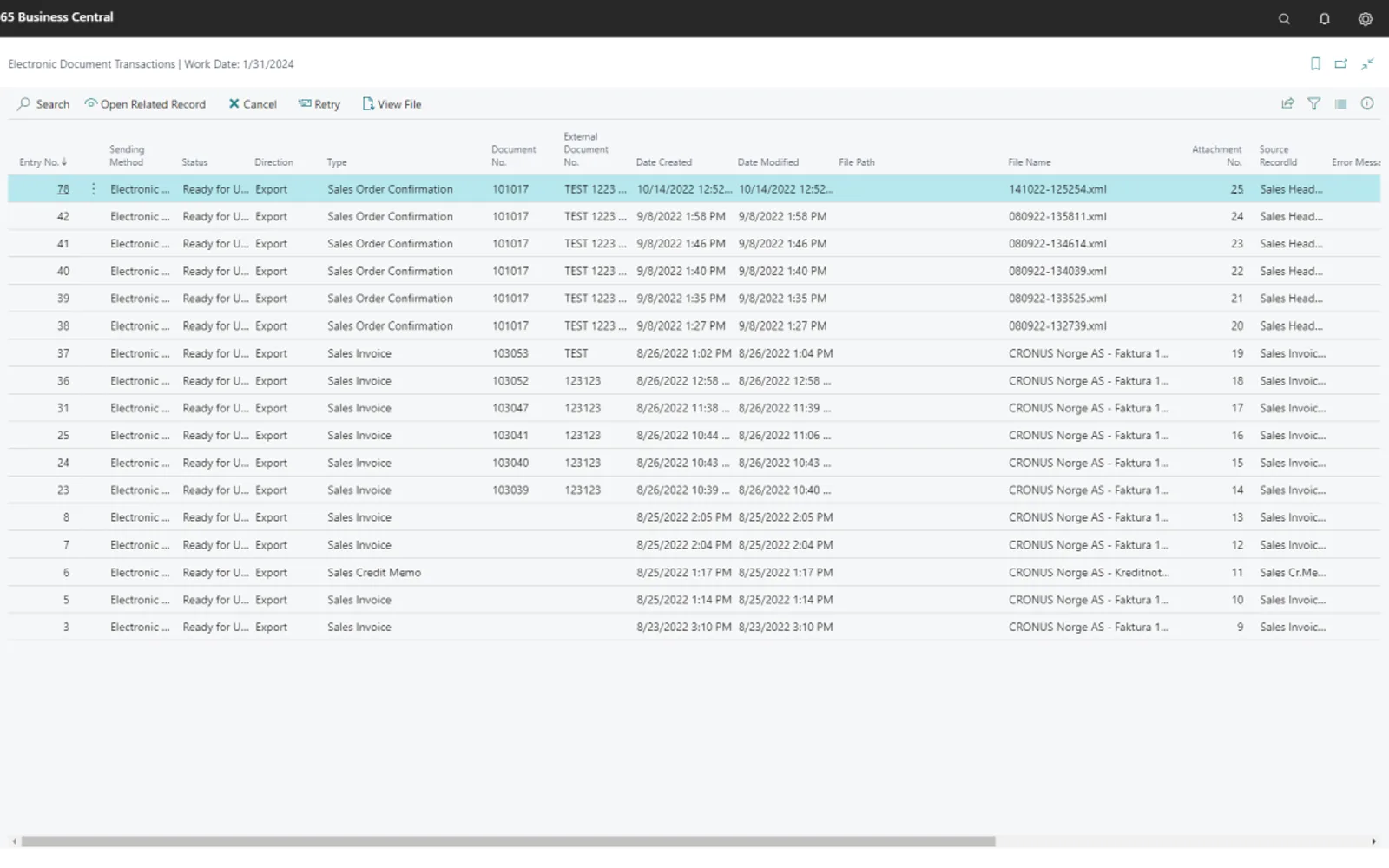Click the Sending Method column header
Image resolution: width=1389 pixels, height=868 pixels.
pos(127,155)
